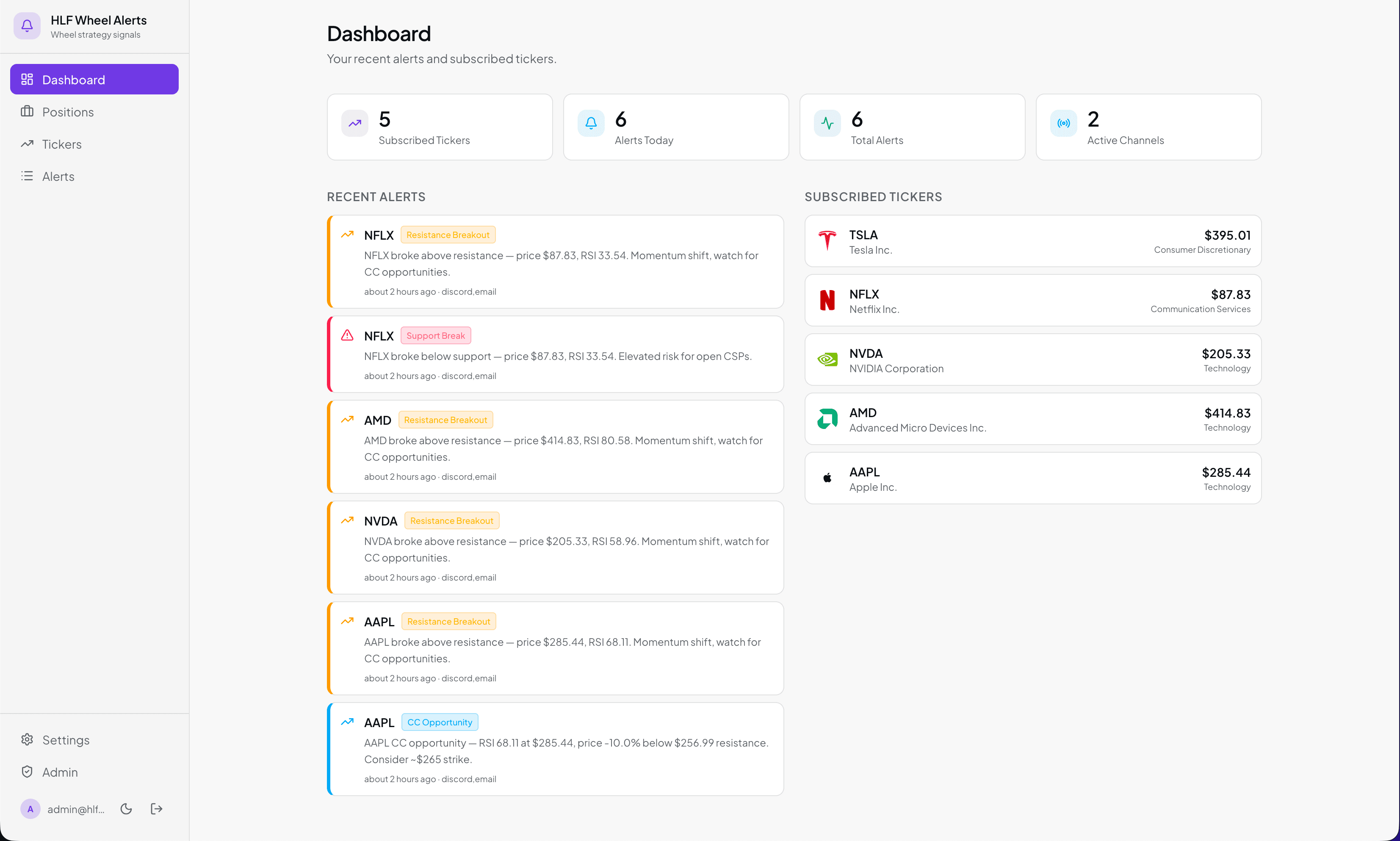The image size is (1400, 841).
Task: Click the Active Channels broadcast icon
Action: point(1063,123)
